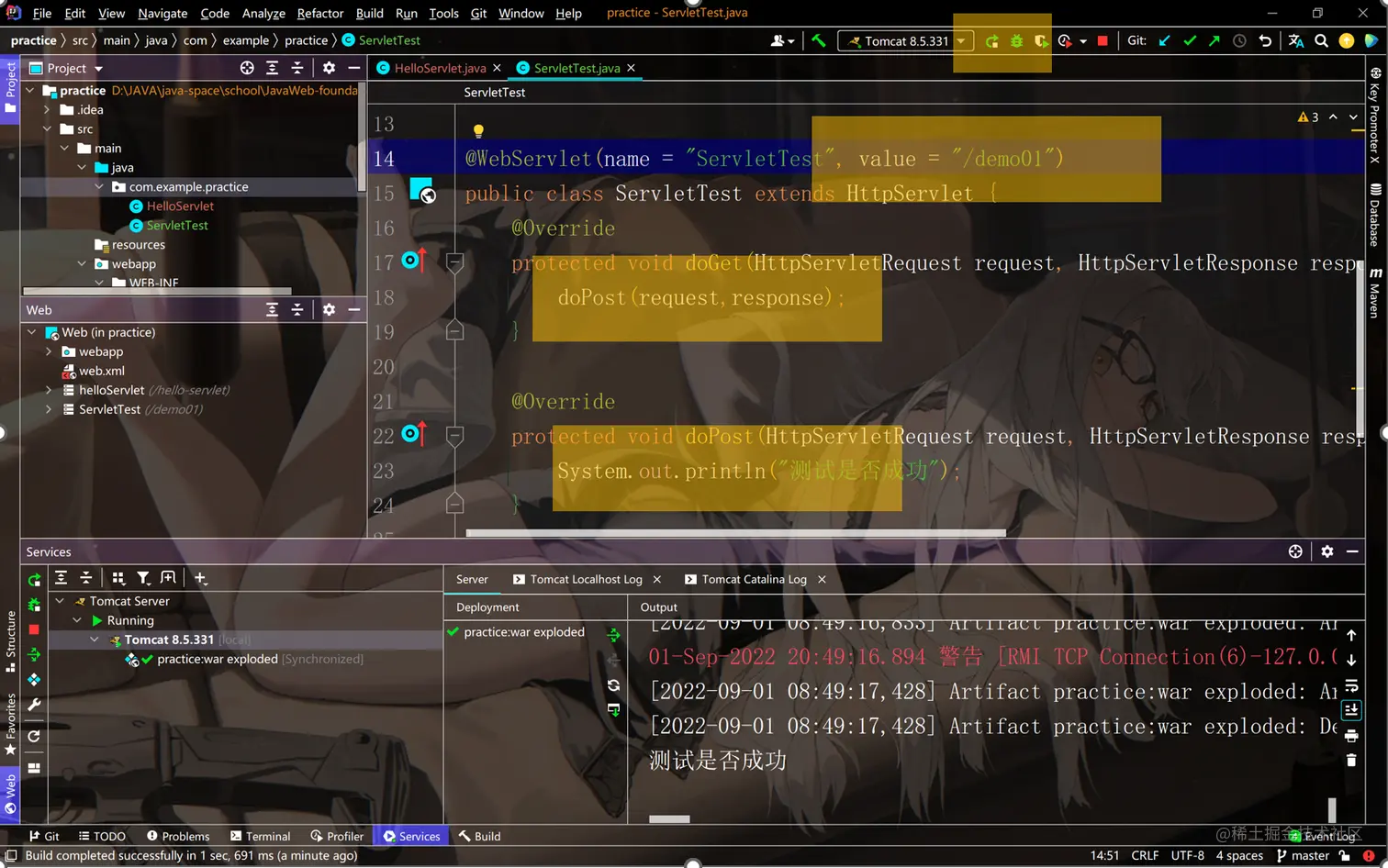Toggle Soft-Wrap in output panel
The width and height of the screenshot is (1388, 868).
(1351, 686)
